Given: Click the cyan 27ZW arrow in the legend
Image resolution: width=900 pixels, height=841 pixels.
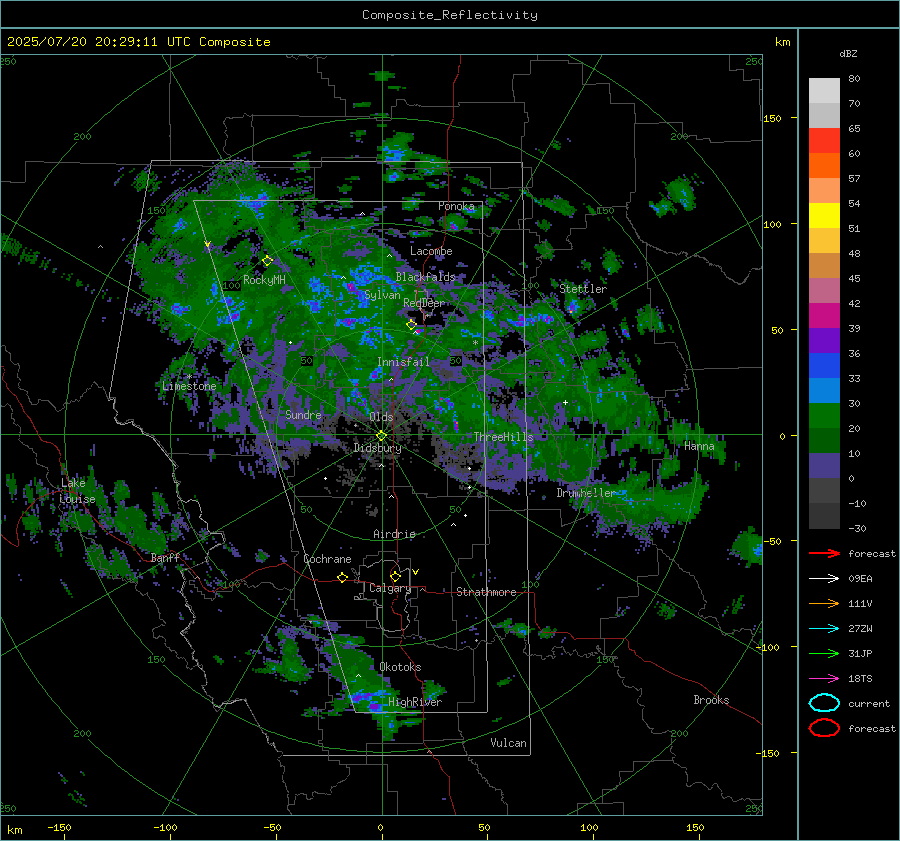Looking at the screenshot, I should click(824, 629).
